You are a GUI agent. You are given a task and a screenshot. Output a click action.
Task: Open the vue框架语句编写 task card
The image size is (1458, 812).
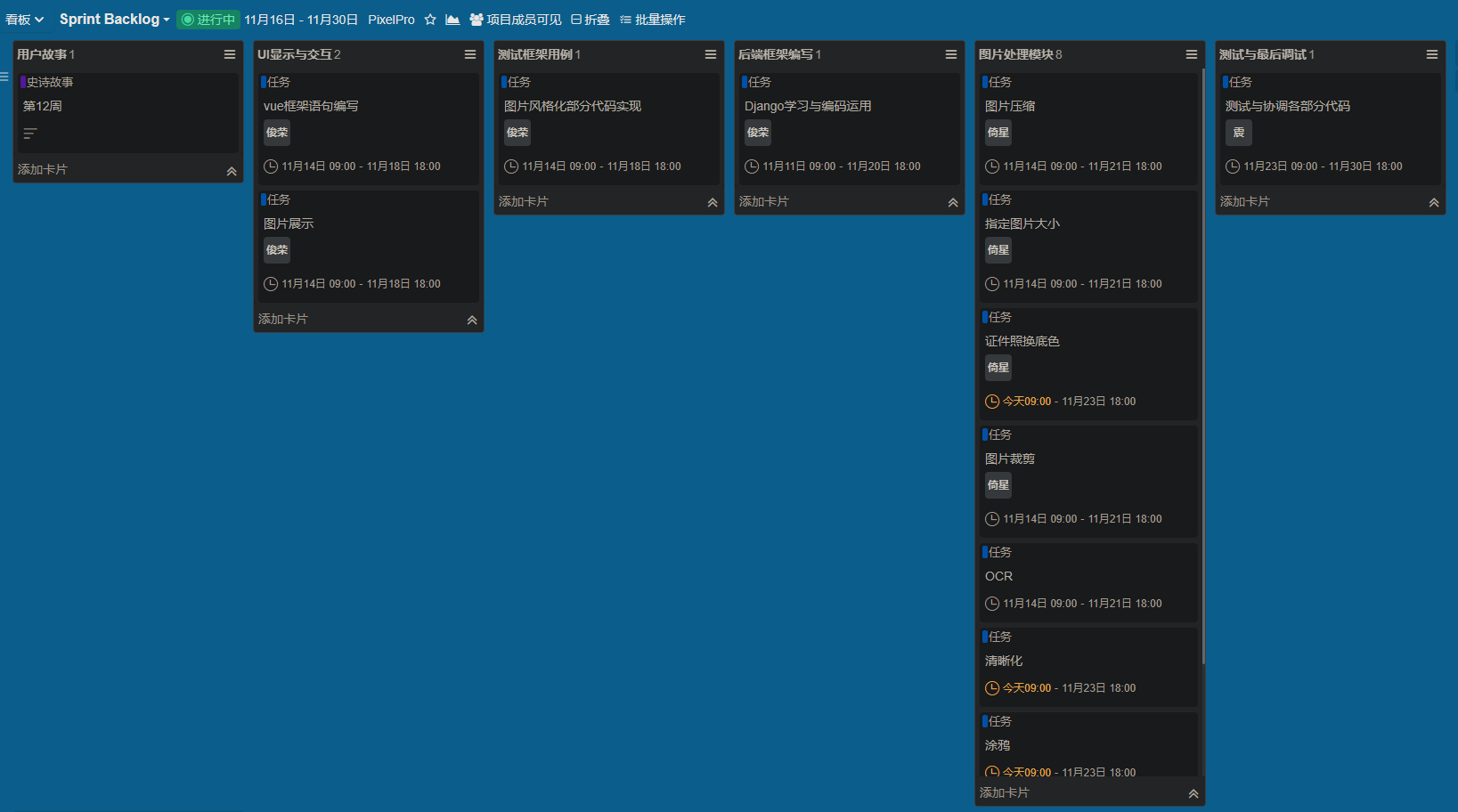pyautogui.click(x=369, y=129)
